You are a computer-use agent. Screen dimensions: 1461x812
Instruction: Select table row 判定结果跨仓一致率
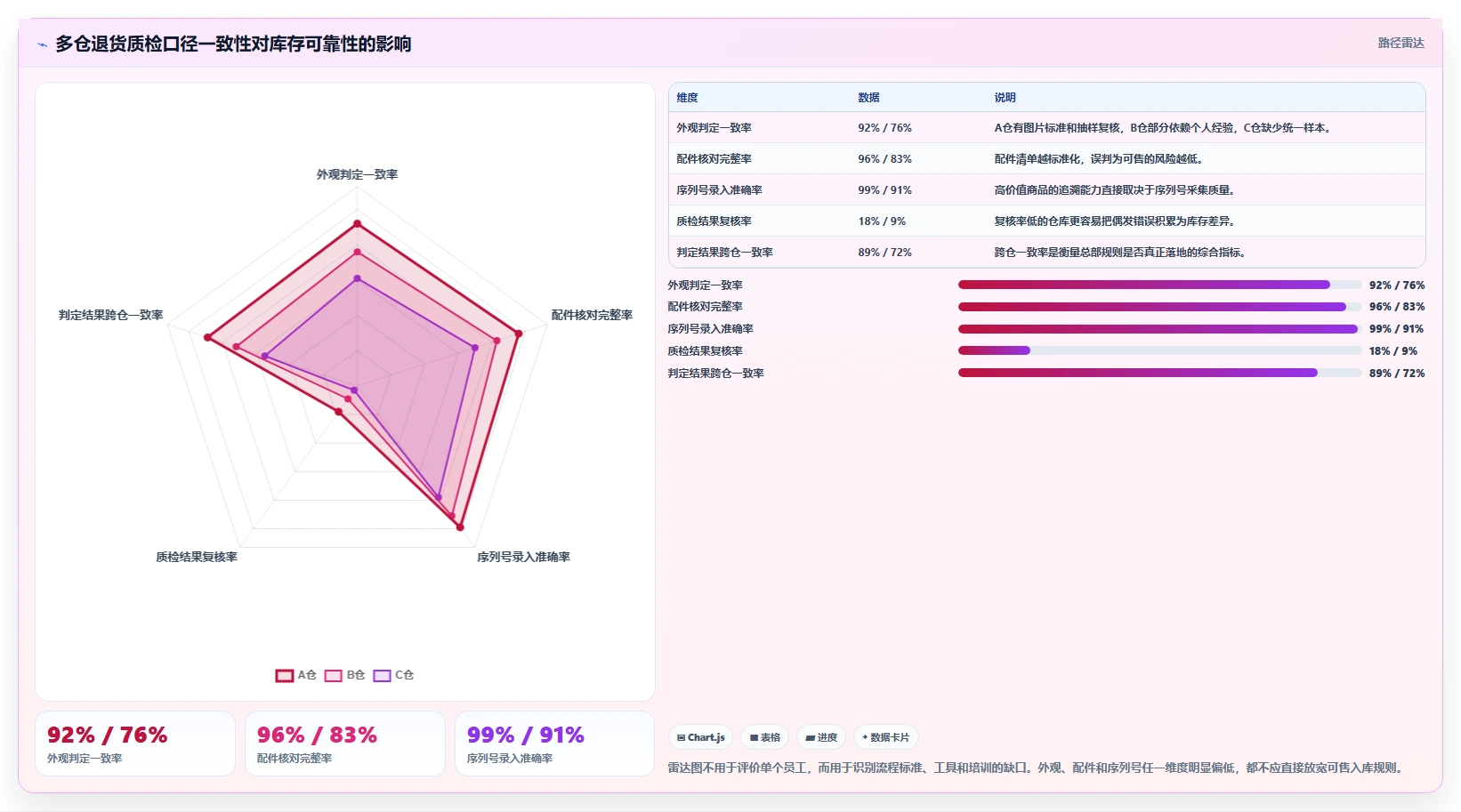click(x=1046, y=253)
